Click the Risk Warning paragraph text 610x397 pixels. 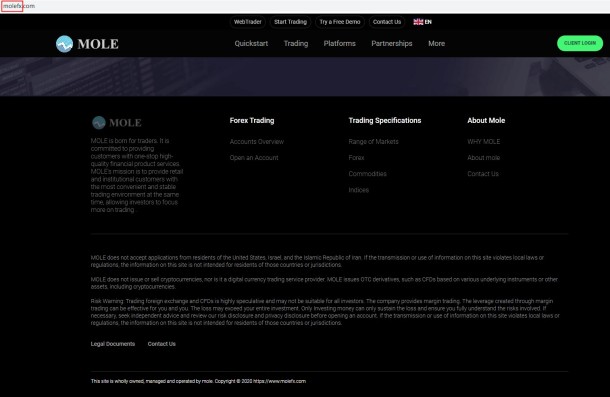[325, 312]
